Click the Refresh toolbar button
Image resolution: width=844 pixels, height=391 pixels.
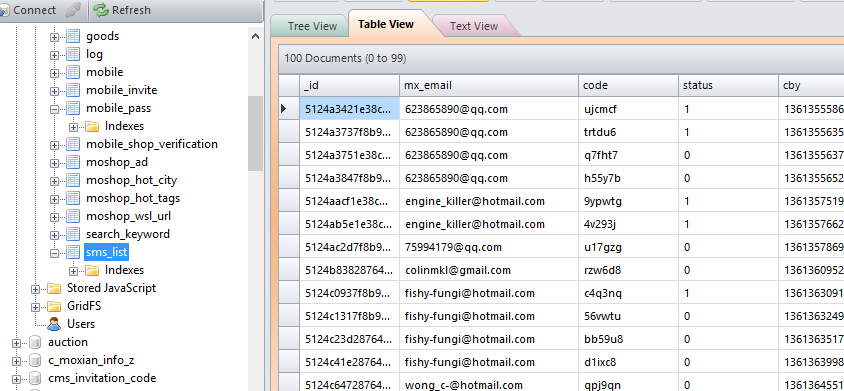(122, 10)
